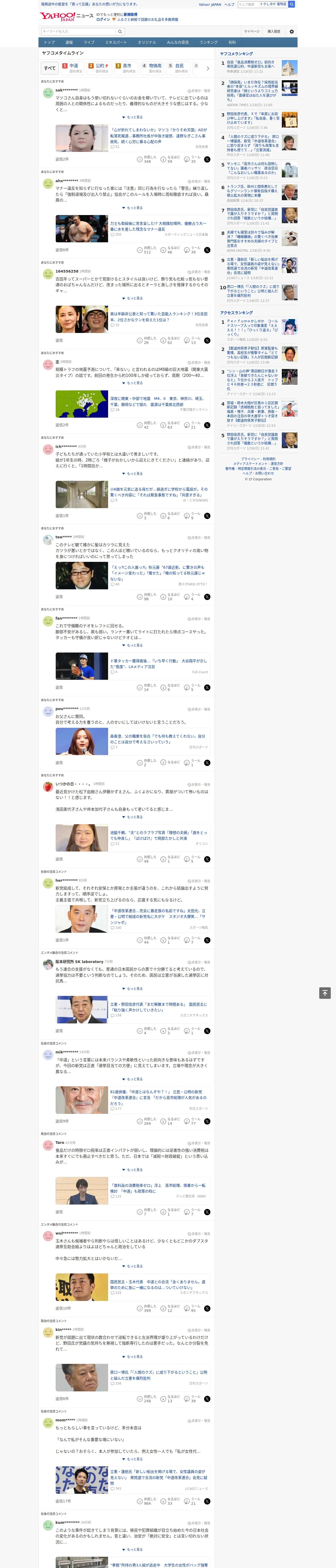Click 共感した with 512 on ahx comment

[147, 250]
